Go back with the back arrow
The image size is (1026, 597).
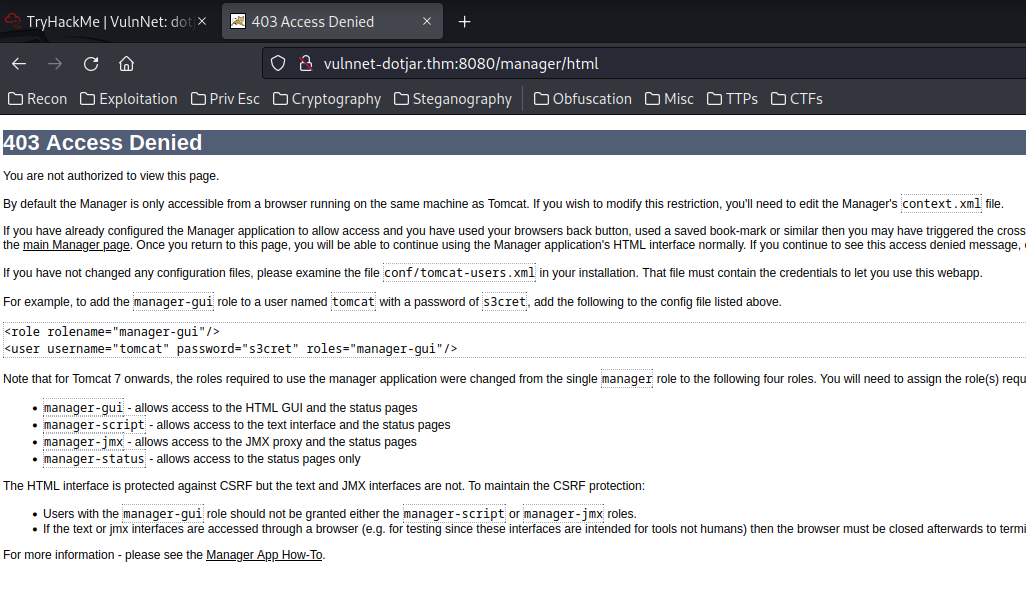click(19, 63)
